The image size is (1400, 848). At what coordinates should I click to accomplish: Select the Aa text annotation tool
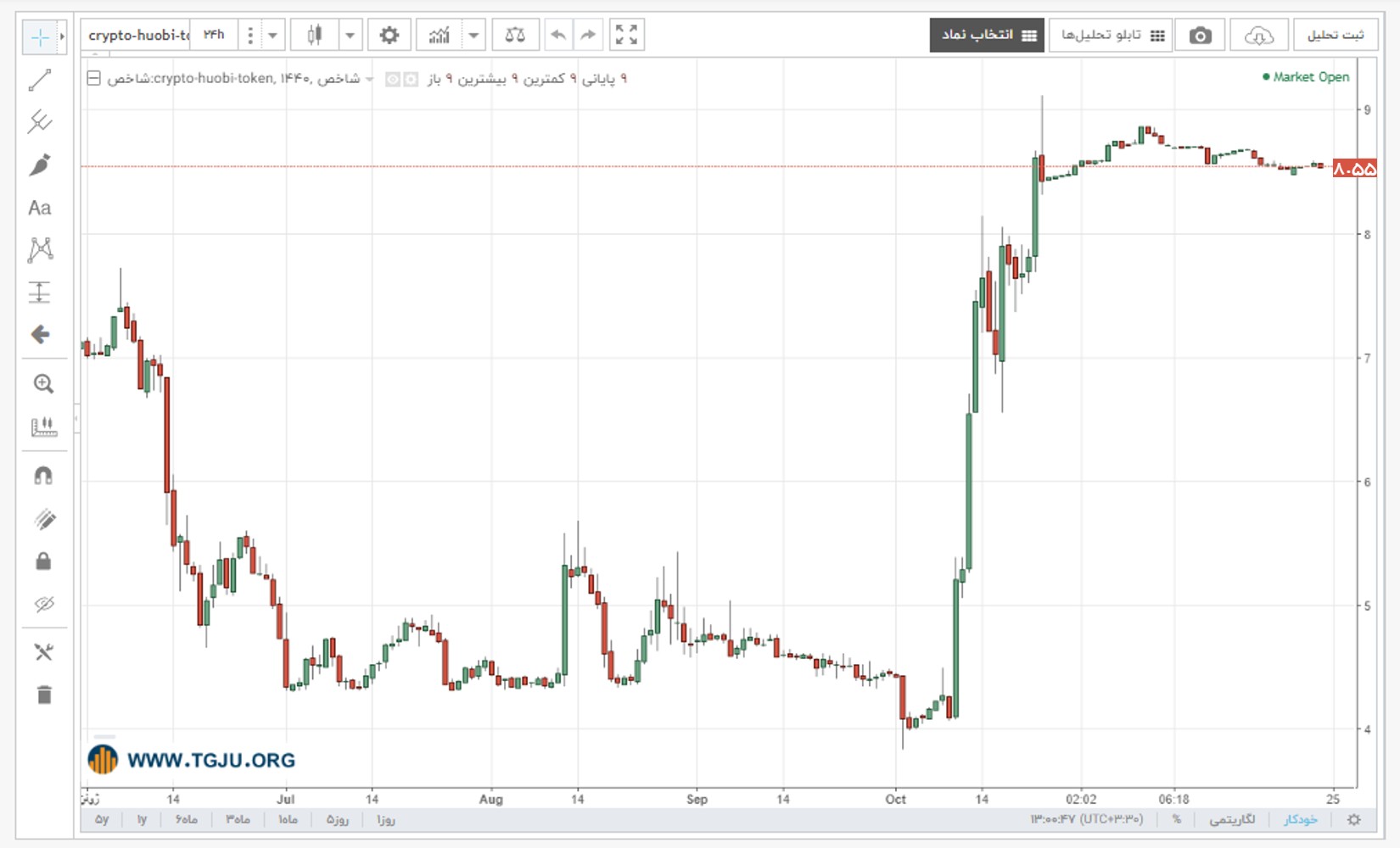click(40, 208)
